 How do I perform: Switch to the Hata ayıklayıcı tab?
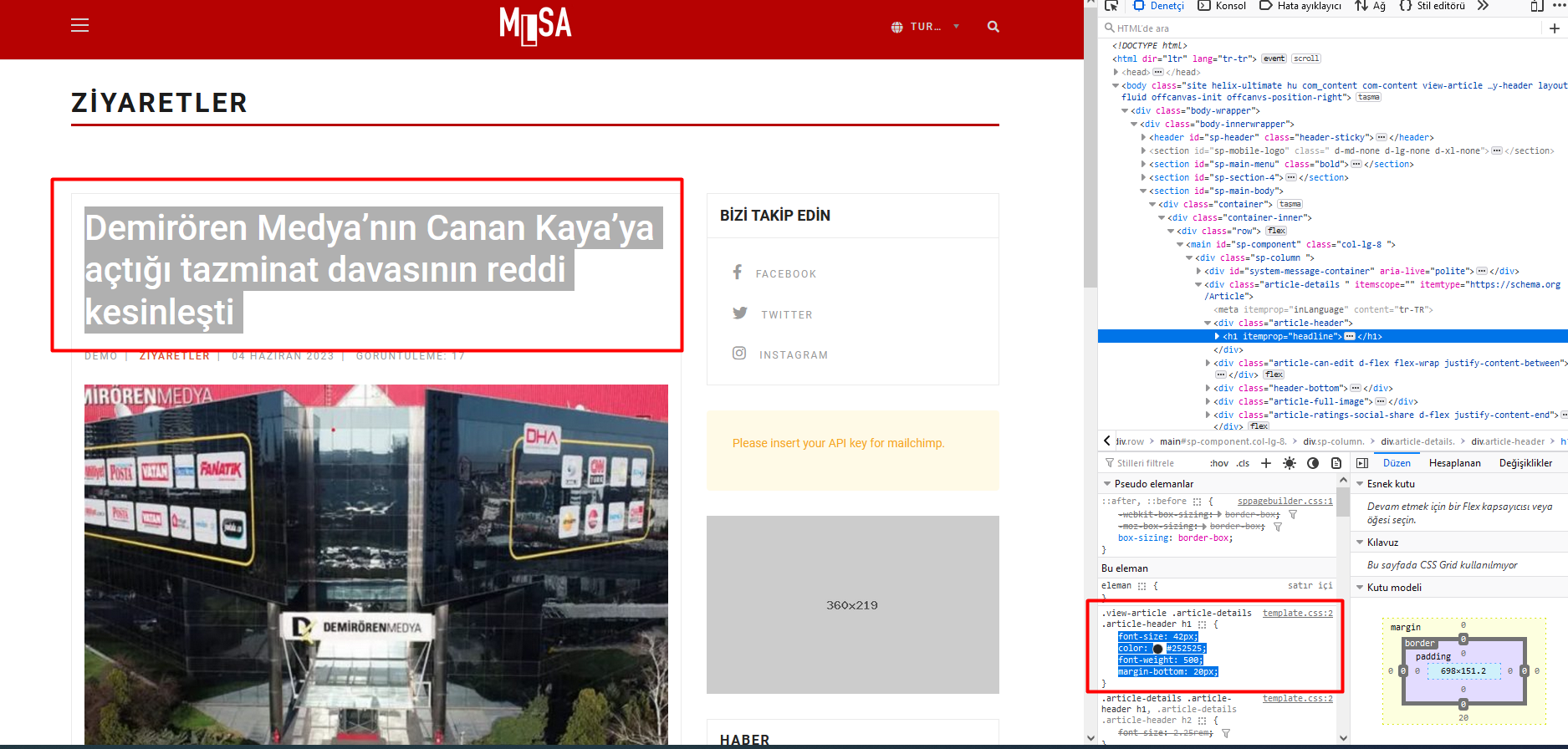coord(1300,6)
